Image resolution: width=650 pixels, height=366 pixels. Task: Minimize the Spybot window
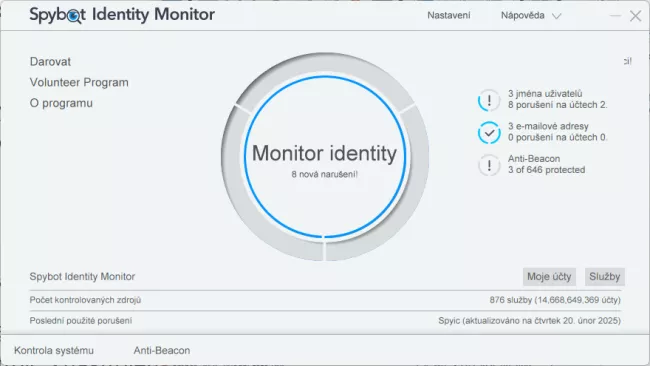[615, 16]
